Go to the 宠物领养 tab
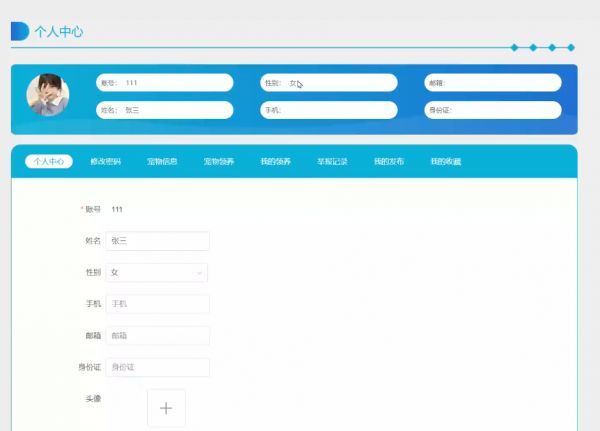The image size is (600, 431). (219, 161)
